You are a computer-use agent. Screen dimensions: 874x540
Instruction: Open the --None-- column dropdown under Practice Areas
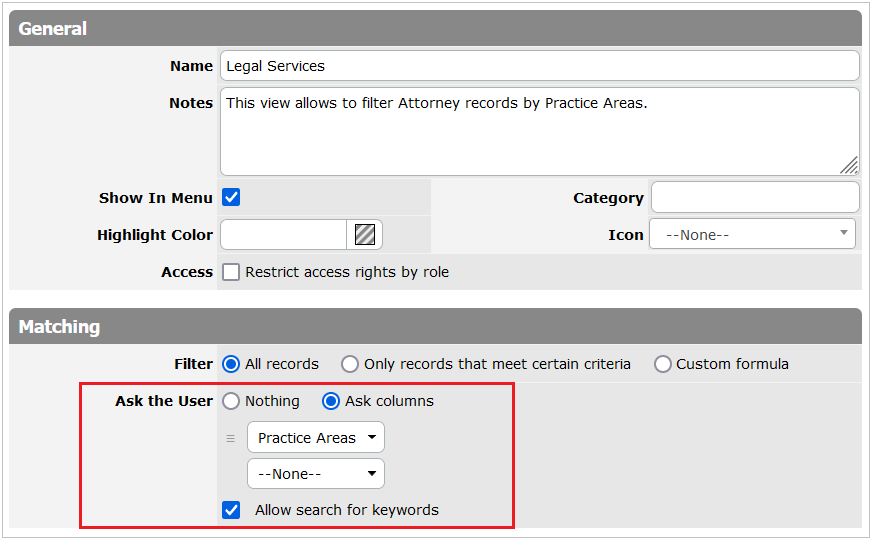[x=315, y=474]
